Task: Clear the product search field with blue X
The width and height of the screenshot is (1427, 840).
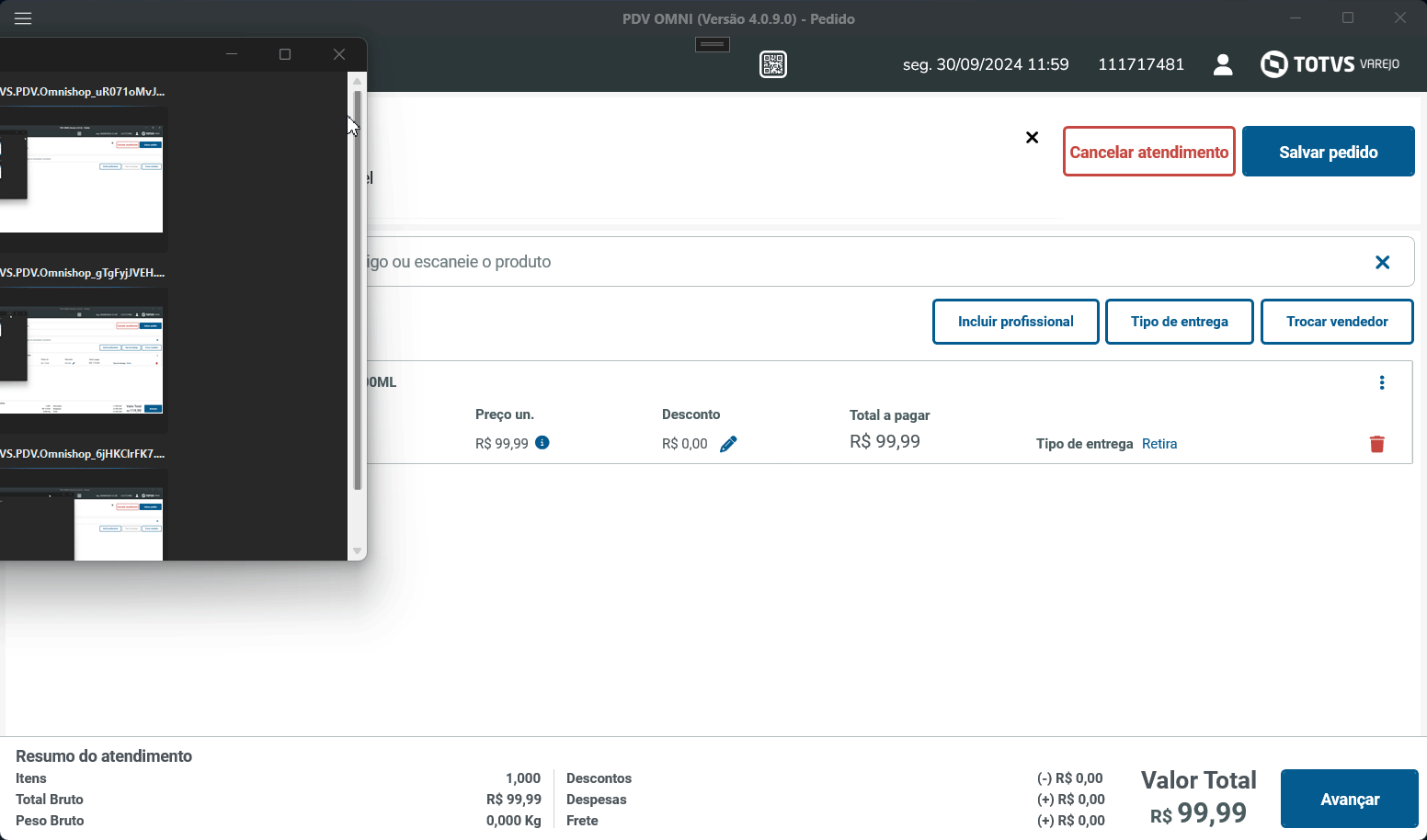Action: 1382,263
